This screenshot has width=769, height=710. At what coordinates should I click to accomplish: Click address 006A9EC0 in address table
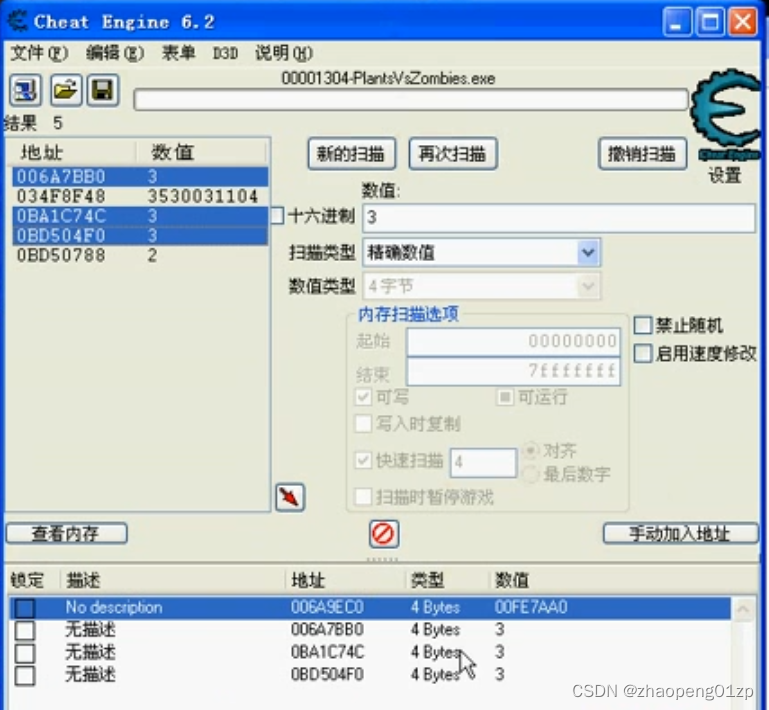click(327, 608)
